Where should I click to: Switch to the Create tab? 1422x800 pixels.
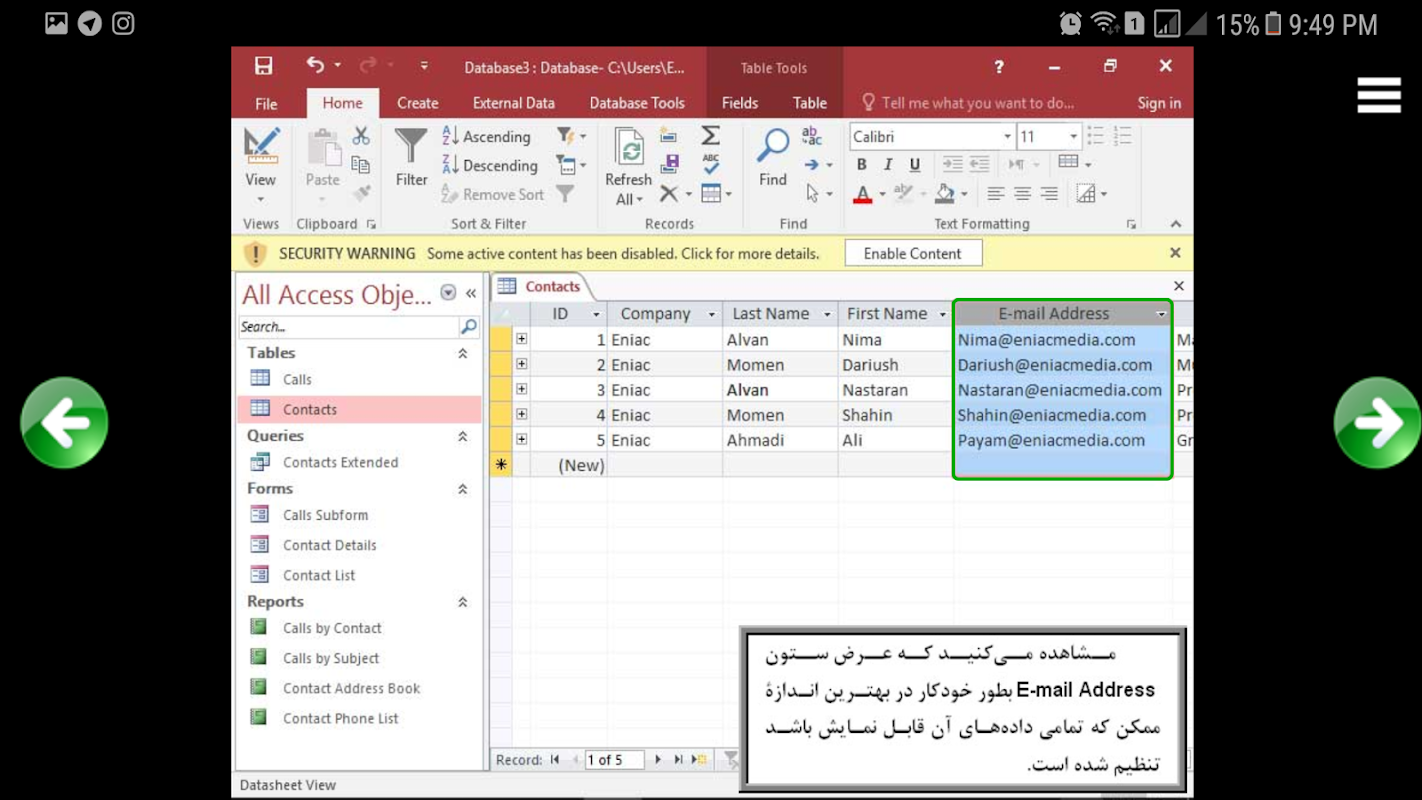(417, 103)
